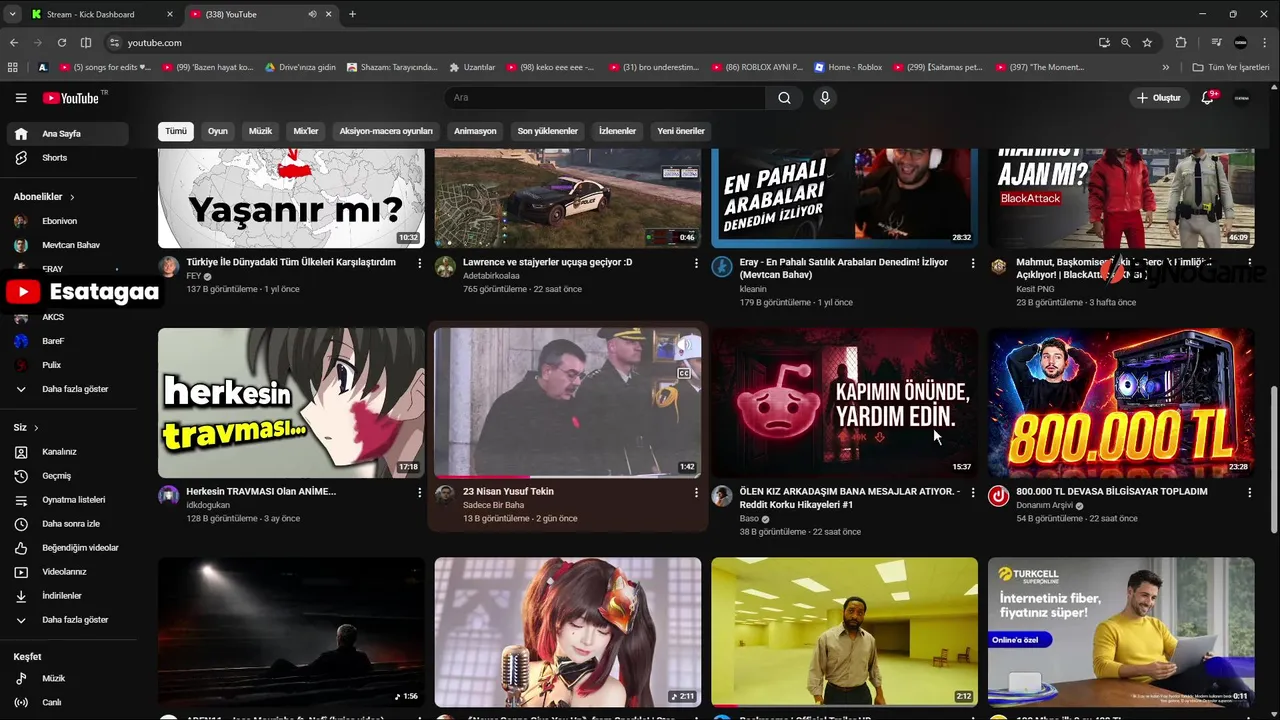Open Kanalınız in sidebar
The image size is (1280, 720).
pyautogui.click(x=67, y=452)
